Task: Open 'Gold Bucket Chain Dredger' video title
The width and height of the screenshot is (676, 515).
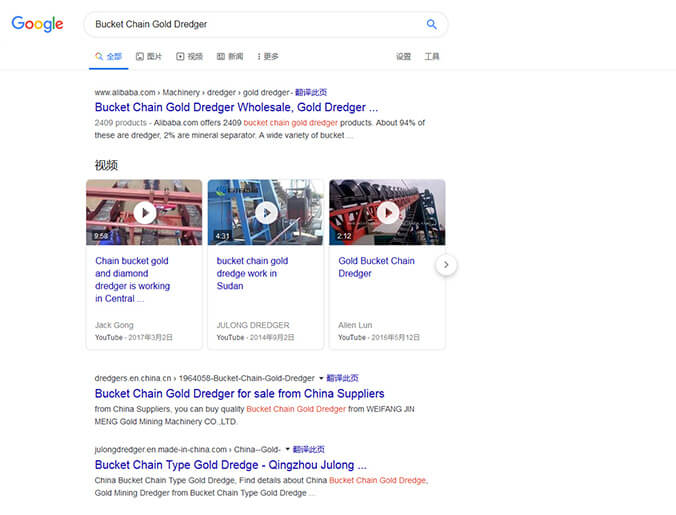Action: tap(376, 267)
